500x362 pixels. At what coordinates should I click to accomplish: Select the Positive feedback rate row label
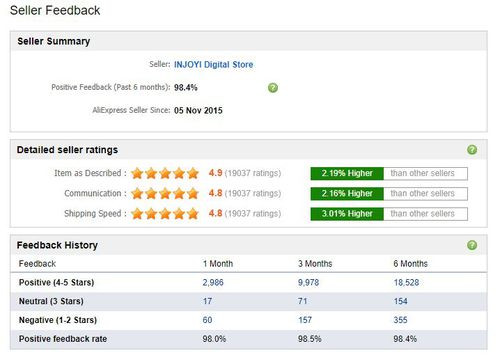63,339
